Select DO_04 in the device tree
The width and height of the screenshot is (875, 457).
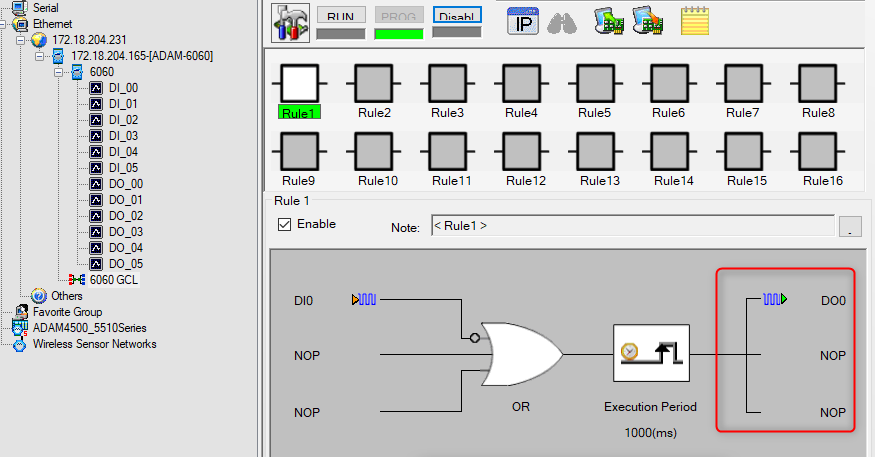[x=126, y=248]
